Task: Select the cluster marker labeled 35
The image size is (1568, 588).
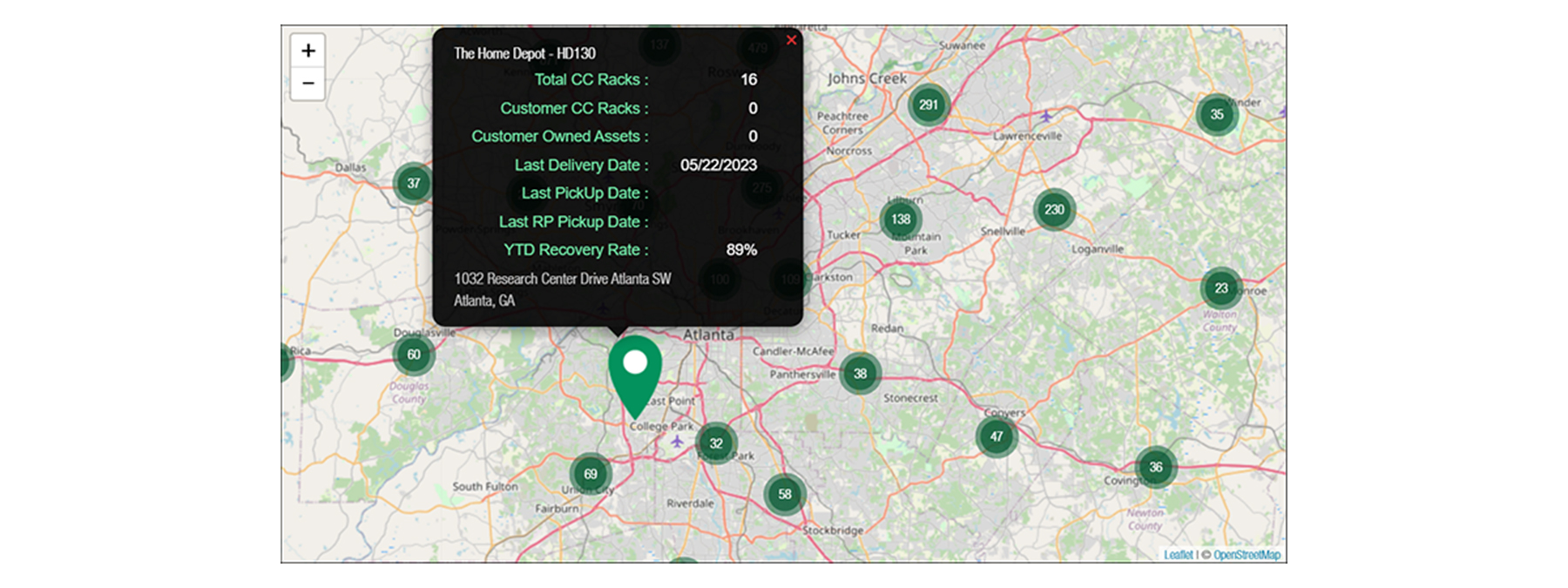Action: point(1217,115)
